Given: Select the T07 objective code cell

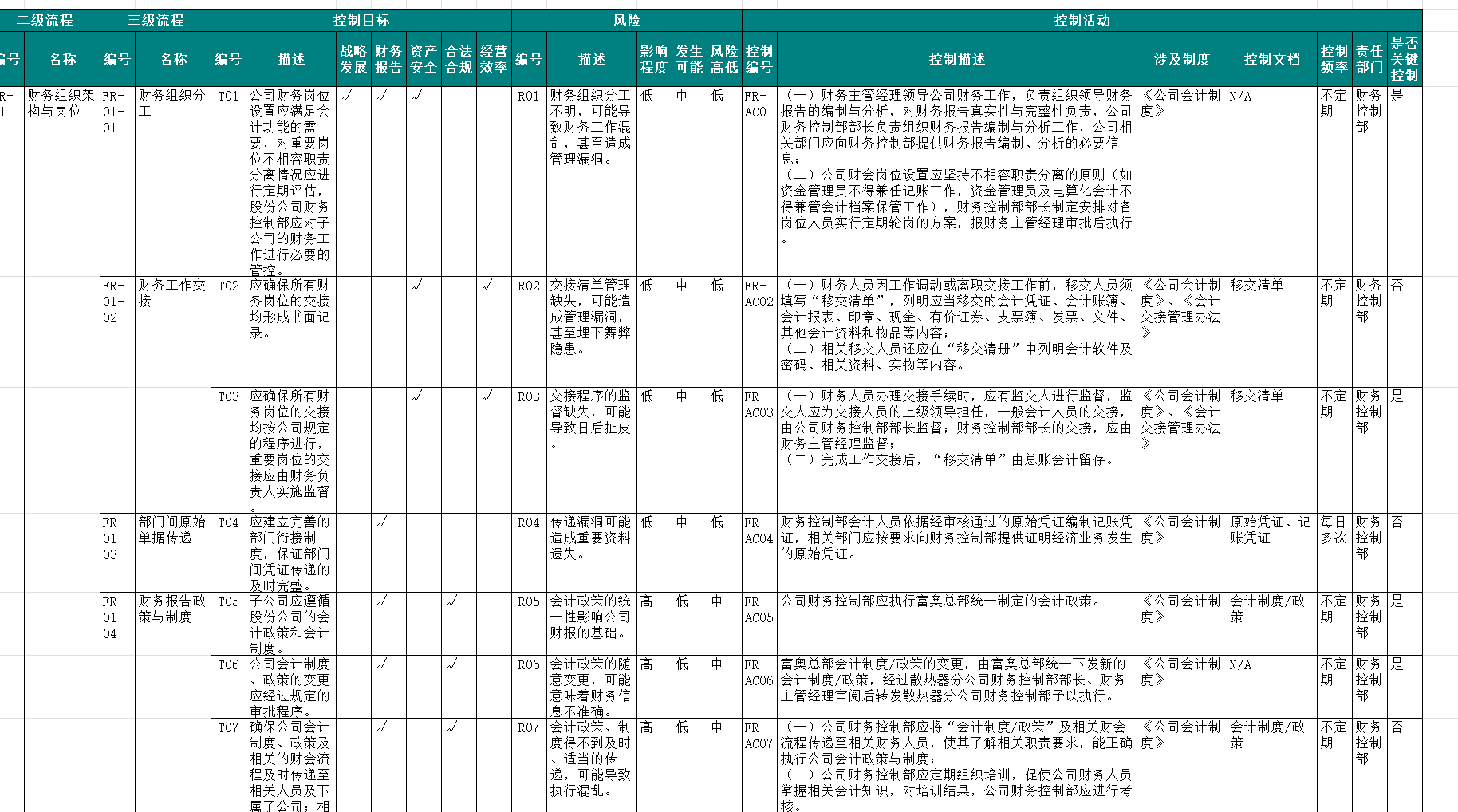Looking at the screenshot, I should [x=228, y=765].
